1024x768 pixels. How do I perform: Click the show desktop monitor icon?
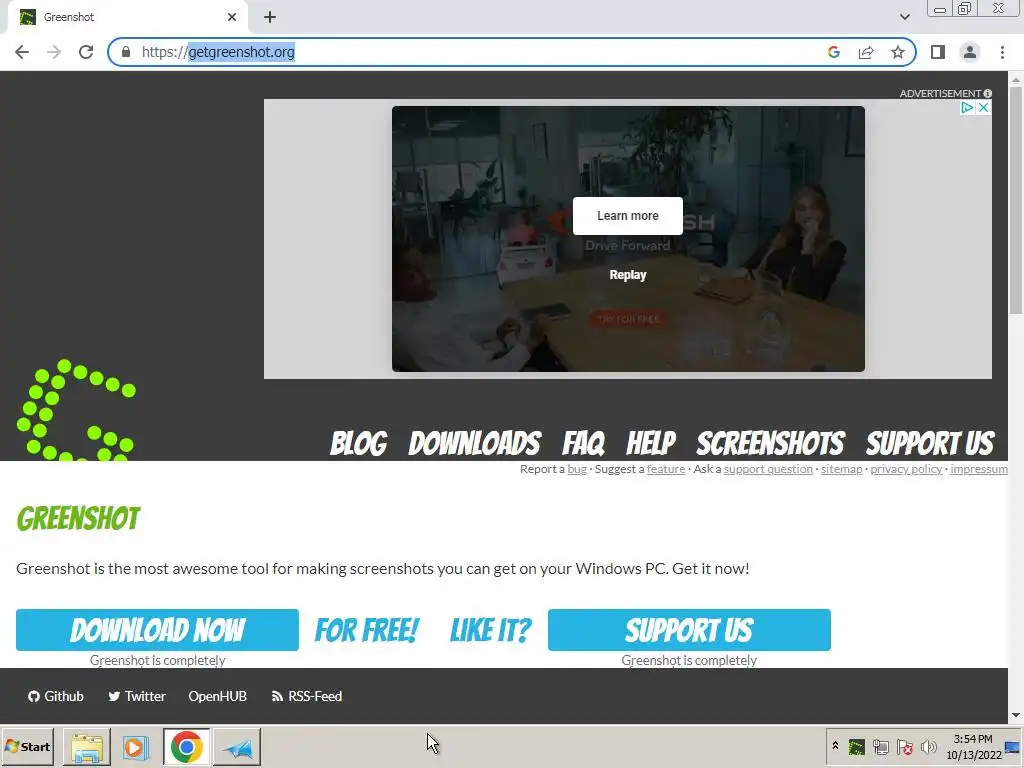(1014, 747)
